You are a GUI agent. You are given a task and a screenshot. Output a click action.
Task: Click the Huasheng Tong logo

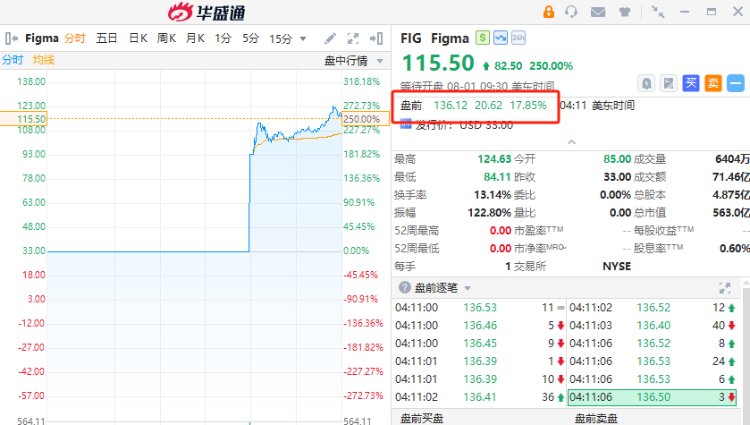(x=206, y=12)
